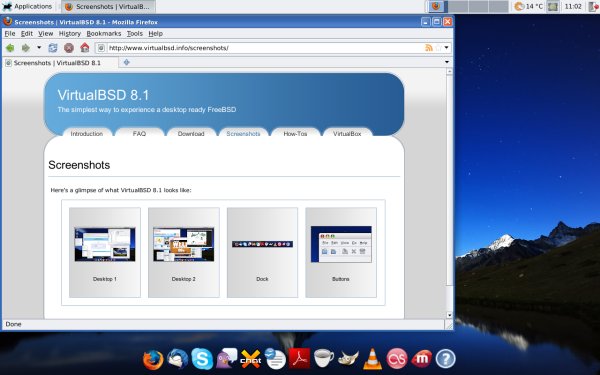Expand the address bar URL history dropdown
The image size is (600, 375).
pyautogui.click(x=447, y=48)
